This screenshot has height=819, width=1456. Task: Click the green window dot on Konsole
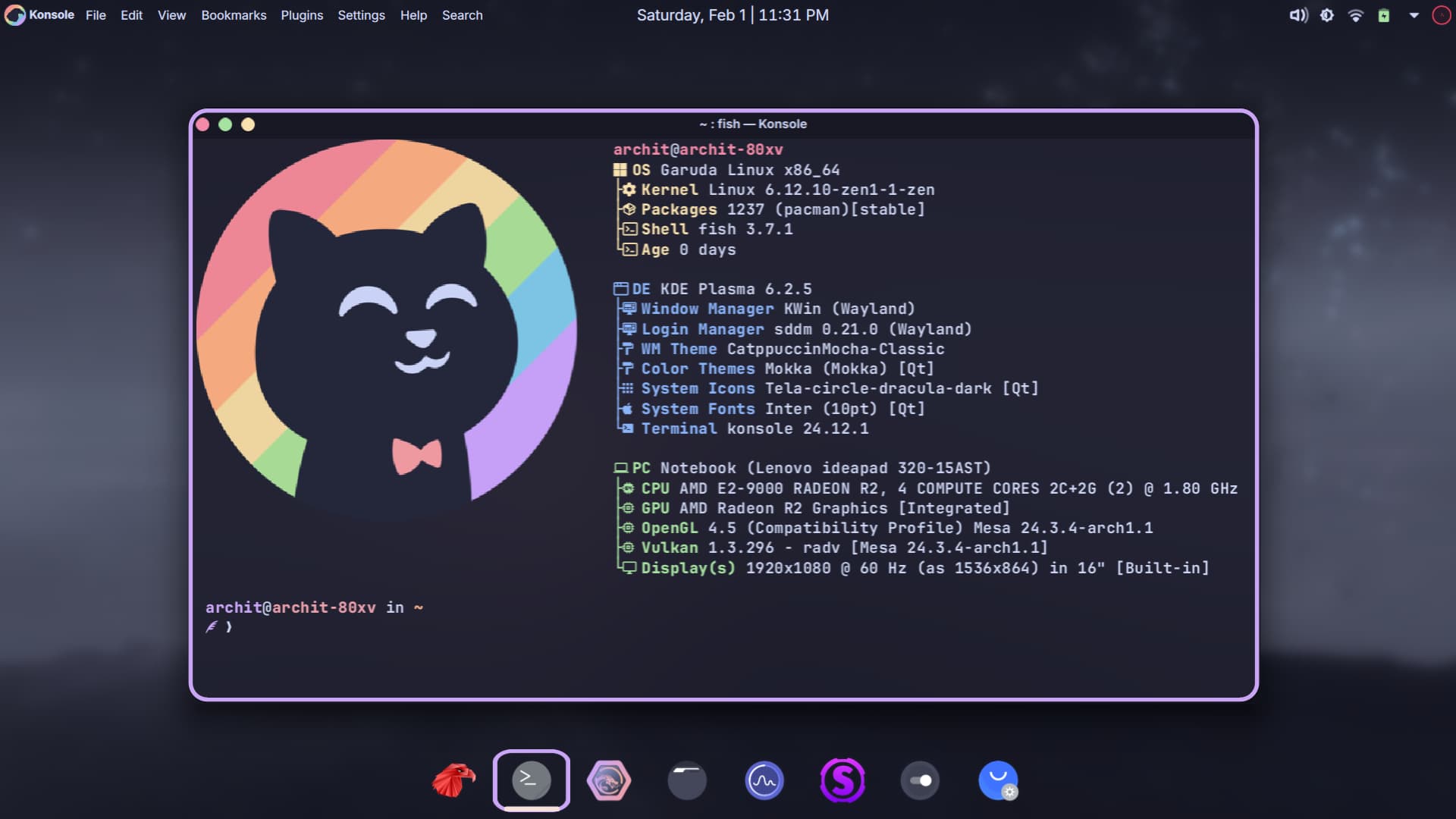point(225,124)
